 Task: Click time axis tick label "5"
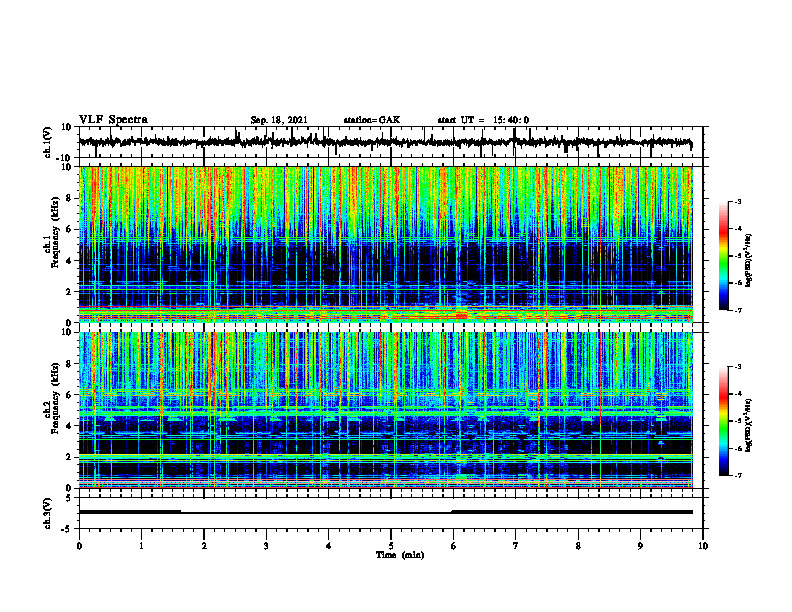tap(391, 546)
